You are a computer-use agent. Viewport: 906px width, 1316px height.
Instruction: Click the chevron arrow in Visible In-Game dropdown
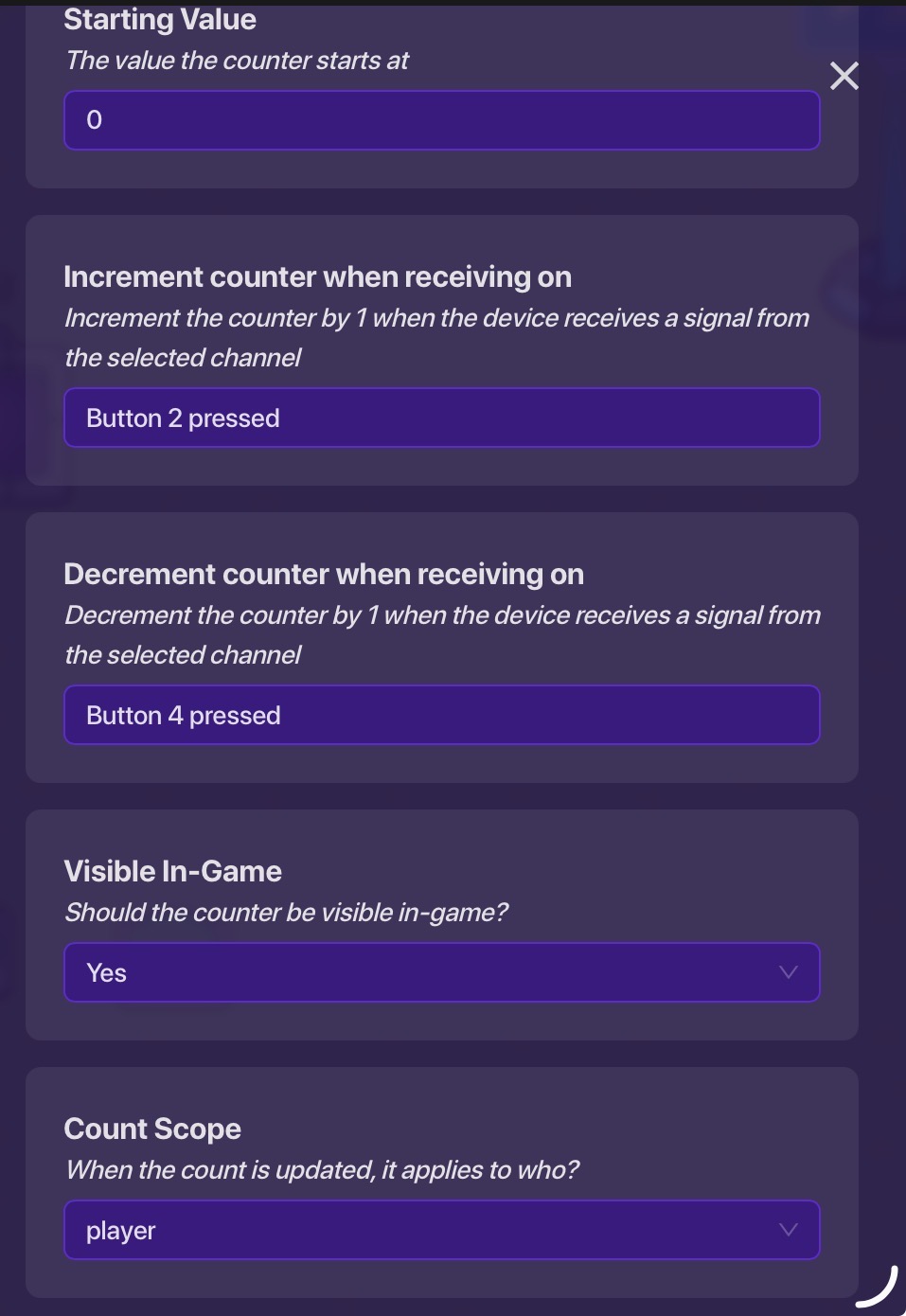[788, 972]
